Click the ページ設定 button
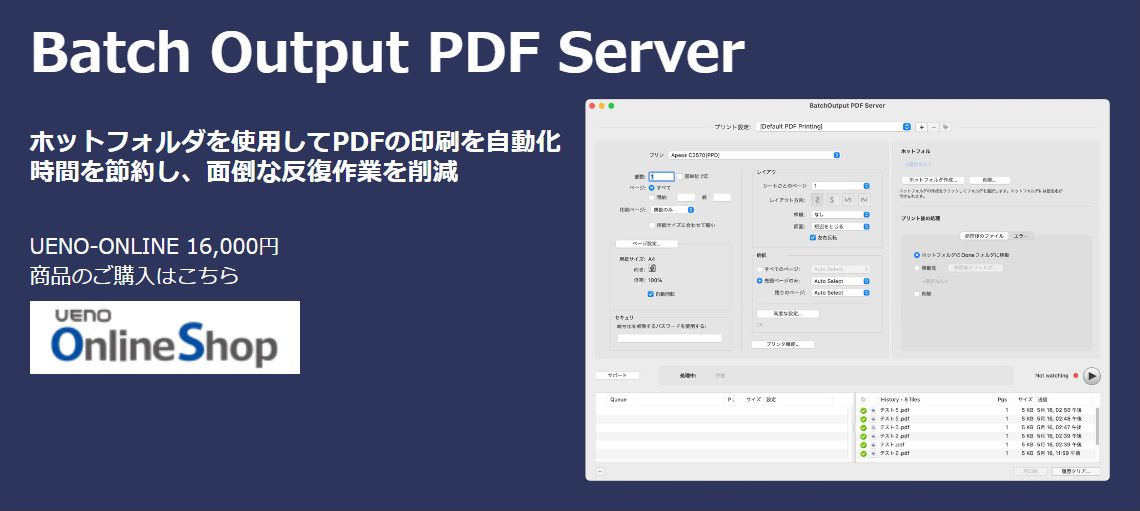 tap(647, 244)
